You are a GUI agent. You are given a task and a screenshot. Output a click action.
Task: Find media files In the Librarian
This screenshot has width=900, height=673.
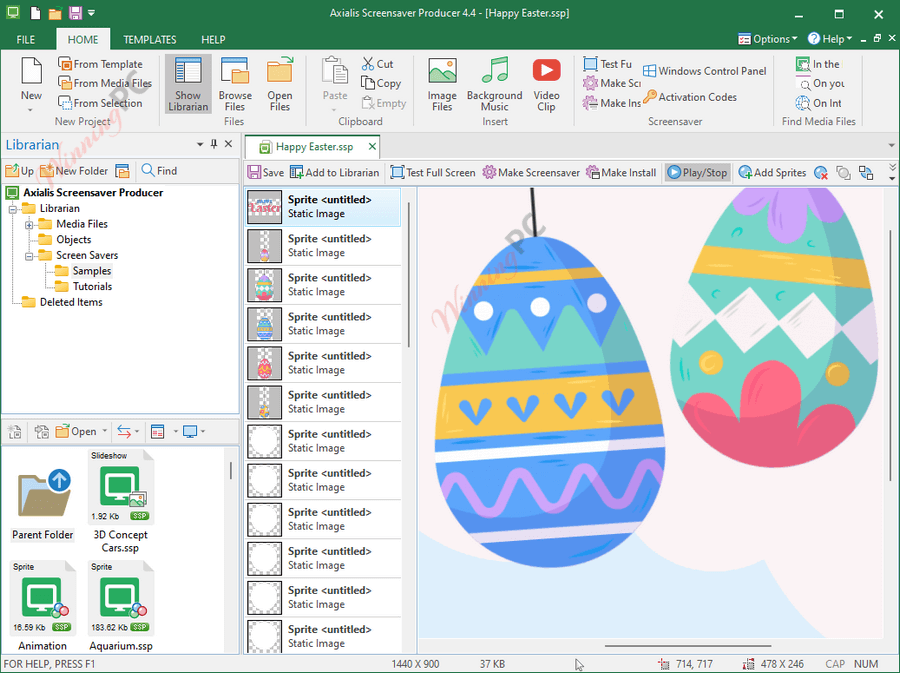click(818, 64)
